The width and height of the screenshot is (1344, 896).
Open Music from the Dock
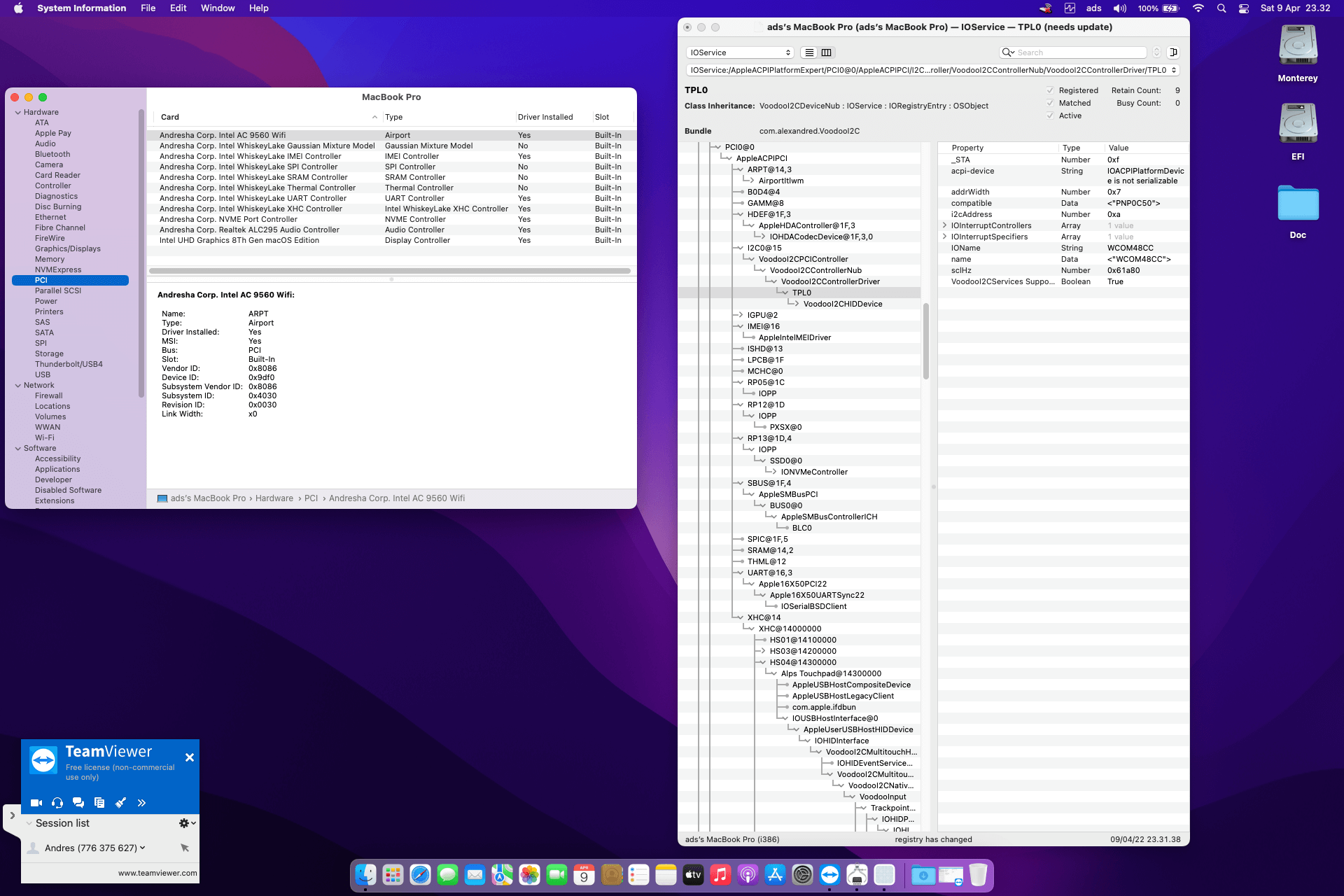click(720, 874)
